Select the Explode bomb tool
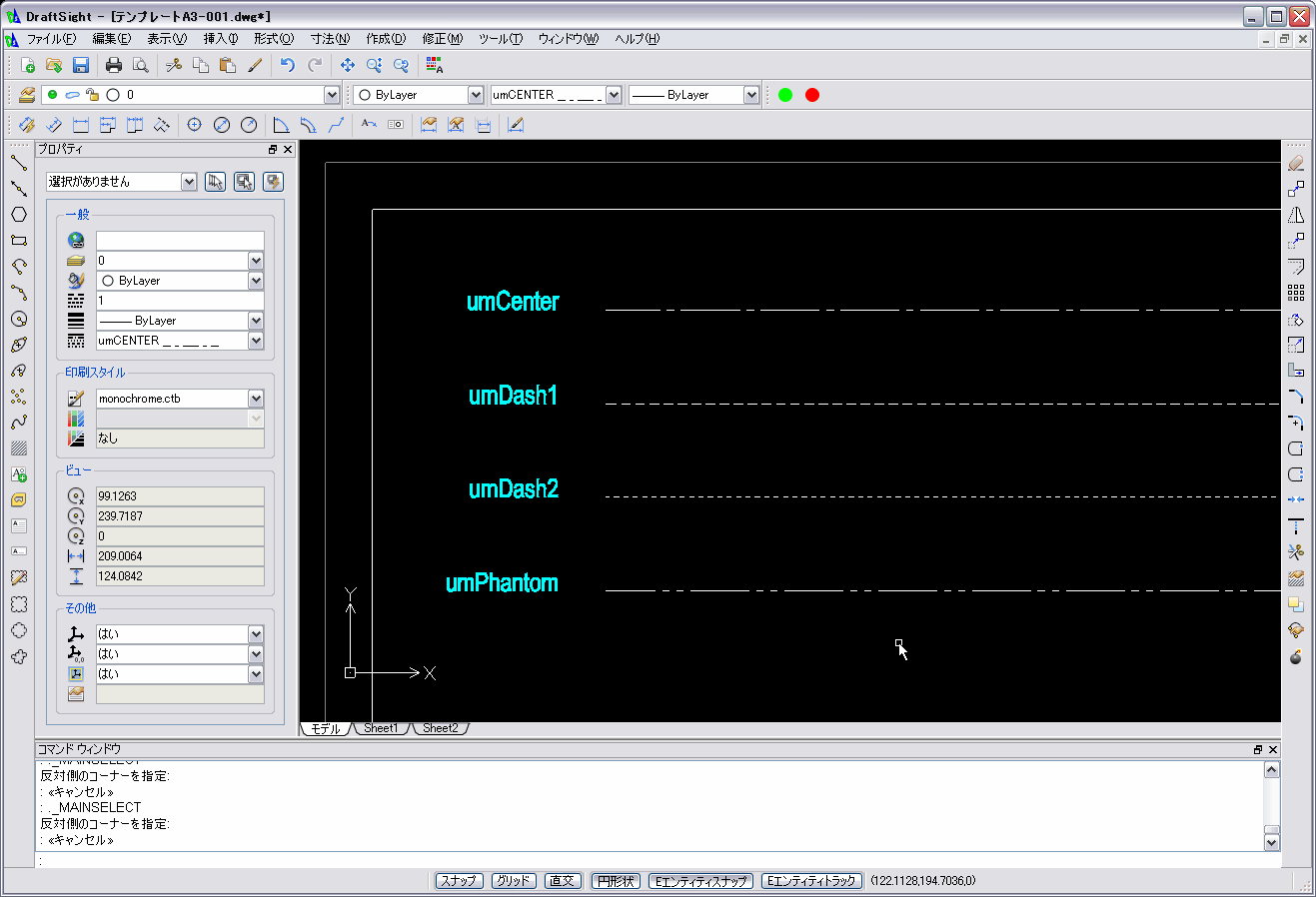The width and height of the screenshot is (1316, 897). (x=1296, y=656)
